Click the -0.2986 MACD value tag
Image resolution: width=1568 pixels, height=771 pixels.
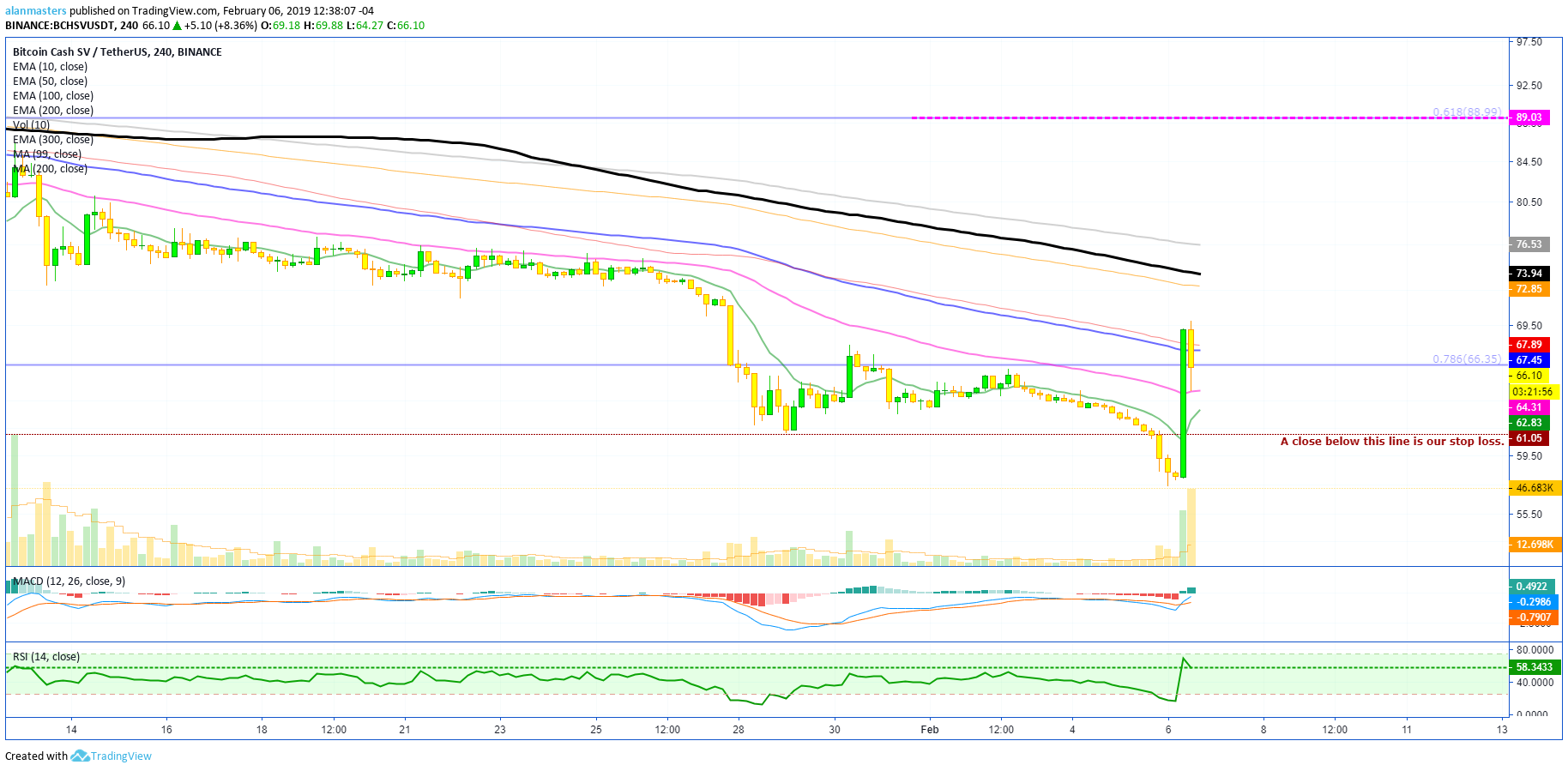[x=1534, y=602]
